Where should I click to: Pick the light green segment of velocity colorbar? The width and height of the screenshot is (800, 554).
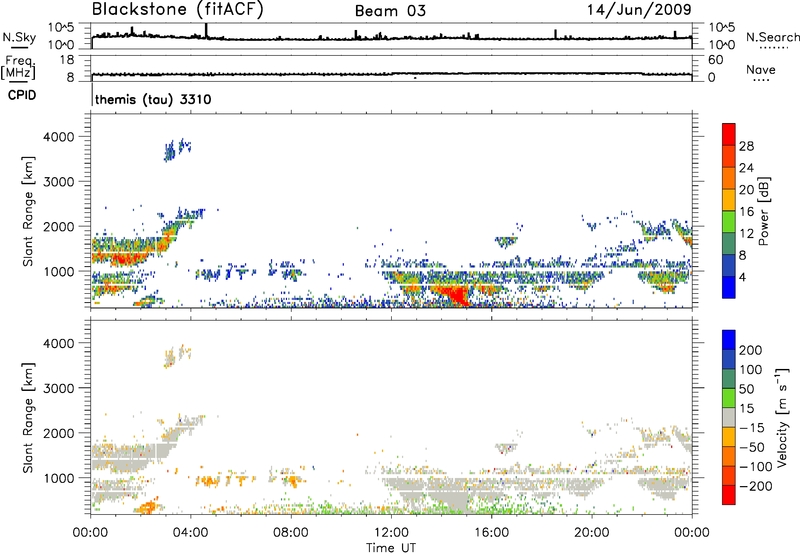(729, 398)
